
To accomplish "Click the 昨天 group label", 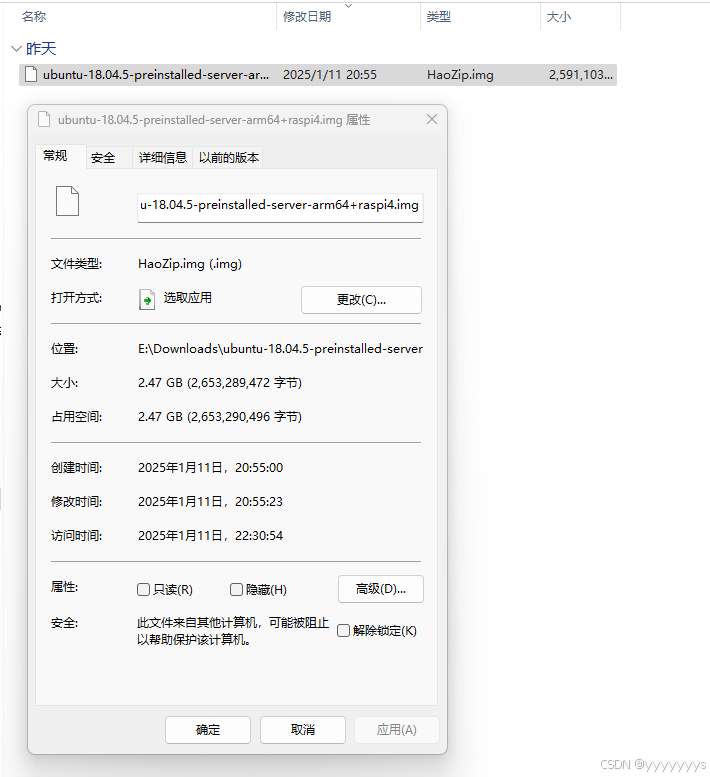I will (41, 49).
